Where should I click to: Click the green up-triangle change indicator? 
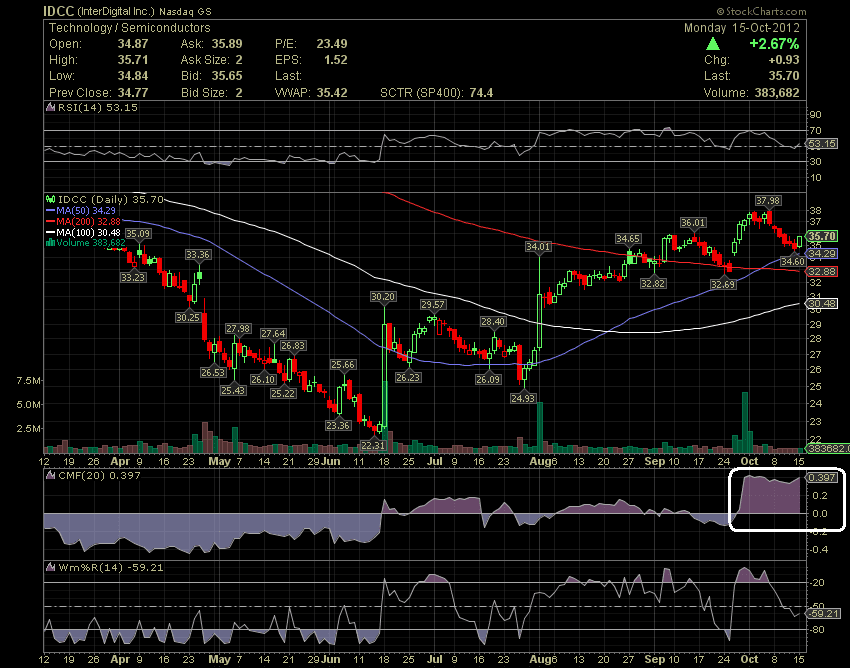tap(713, 43)
